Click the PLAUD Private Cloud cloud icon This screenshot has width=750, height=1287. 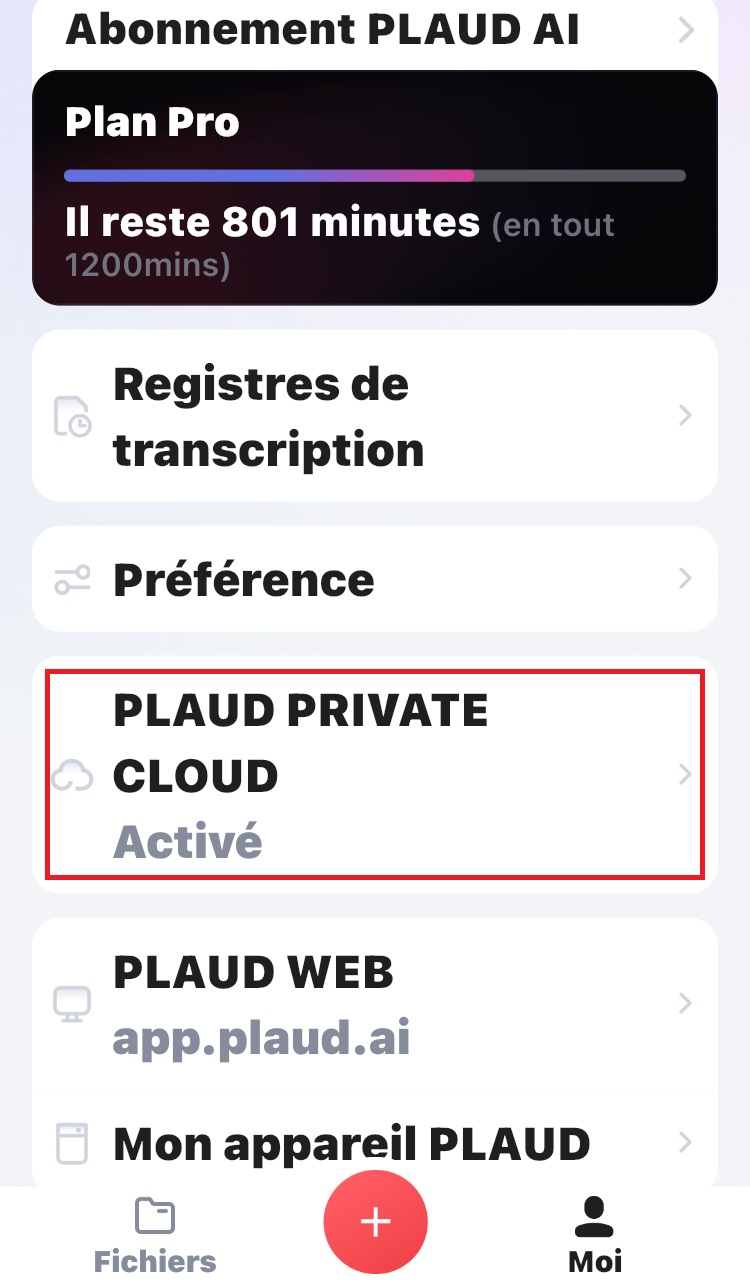tap(72, 775)
